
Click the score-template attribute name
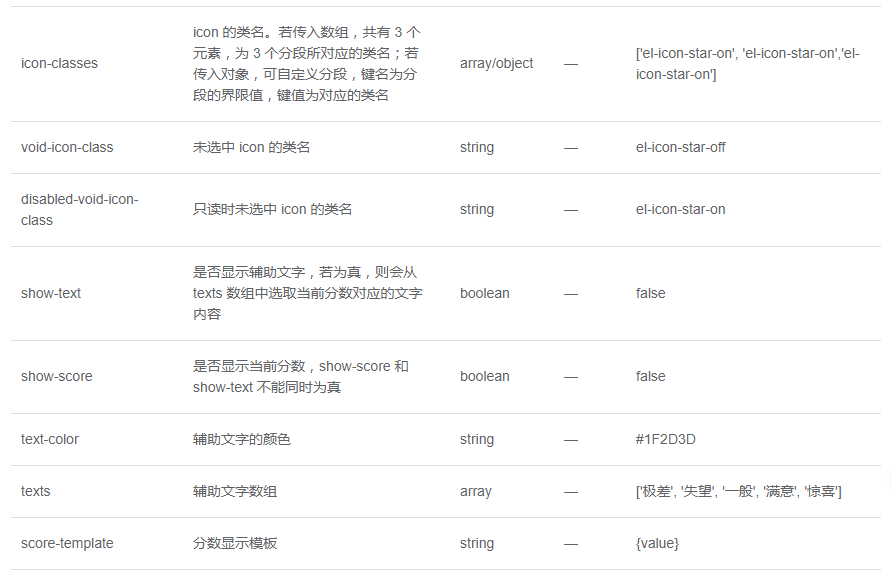click(x=67, y=543)
